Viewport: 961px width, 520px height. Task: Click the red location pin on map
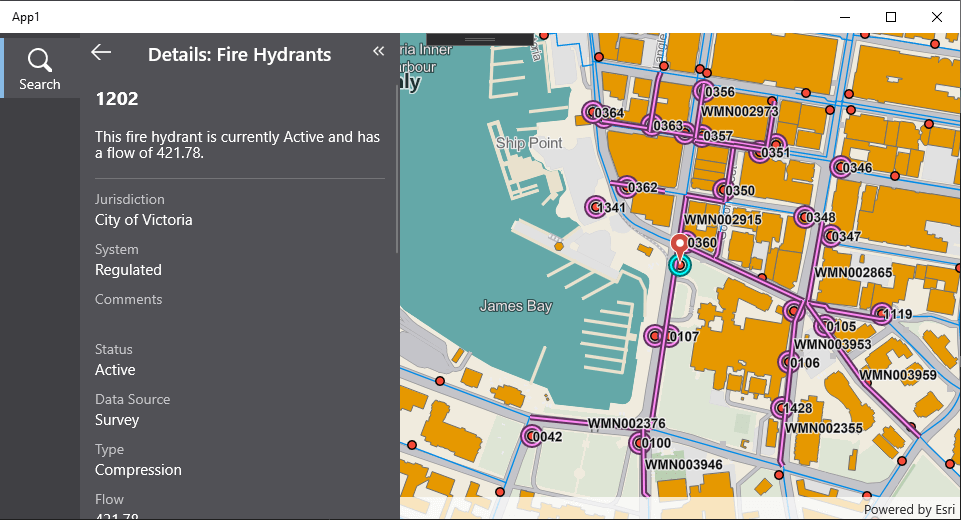tap(680, 244)
